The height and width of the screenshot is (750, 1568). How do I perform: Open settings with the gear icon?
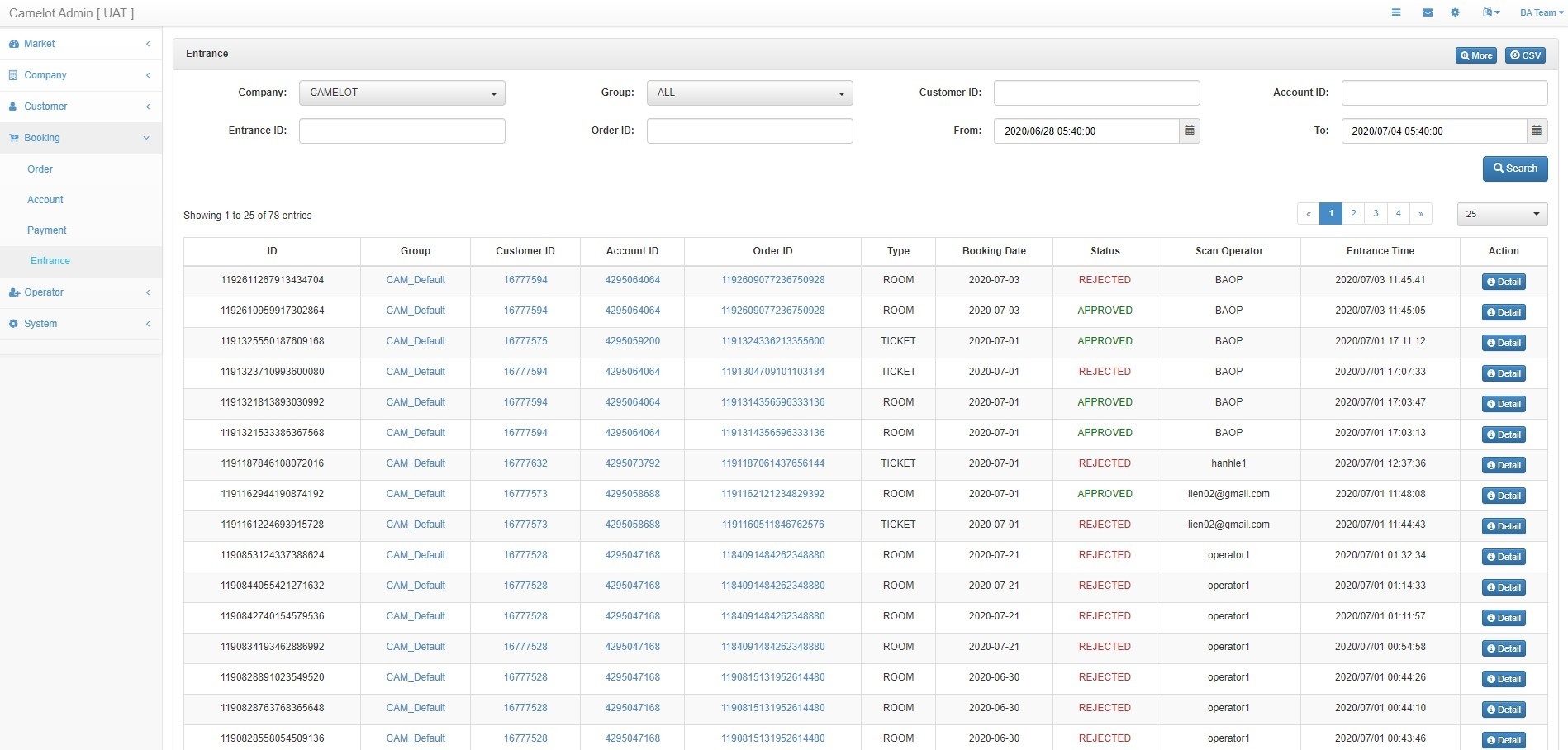click(1455, 12)
